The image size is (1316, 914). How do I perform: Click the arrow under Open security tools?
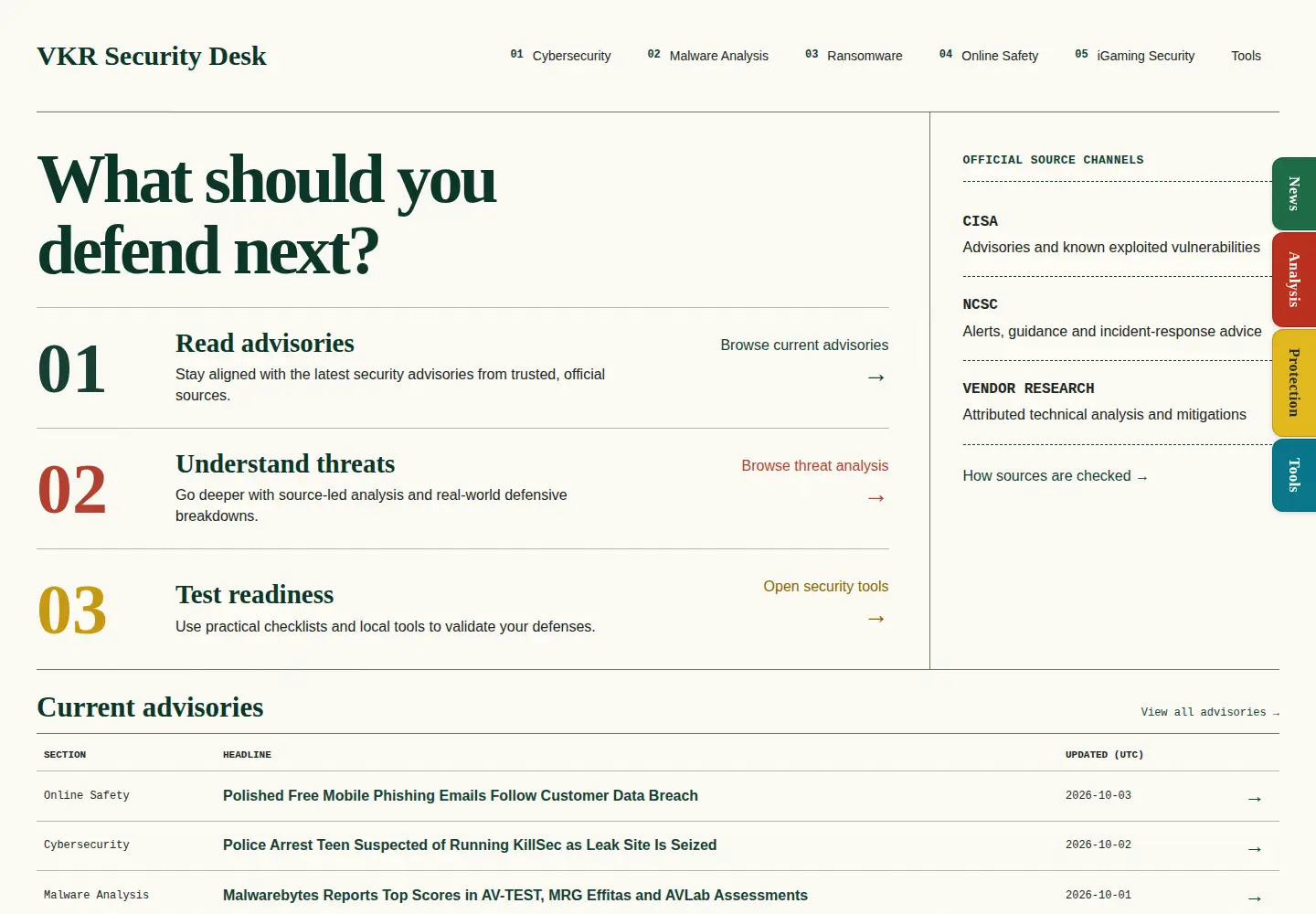pos(876,619)
